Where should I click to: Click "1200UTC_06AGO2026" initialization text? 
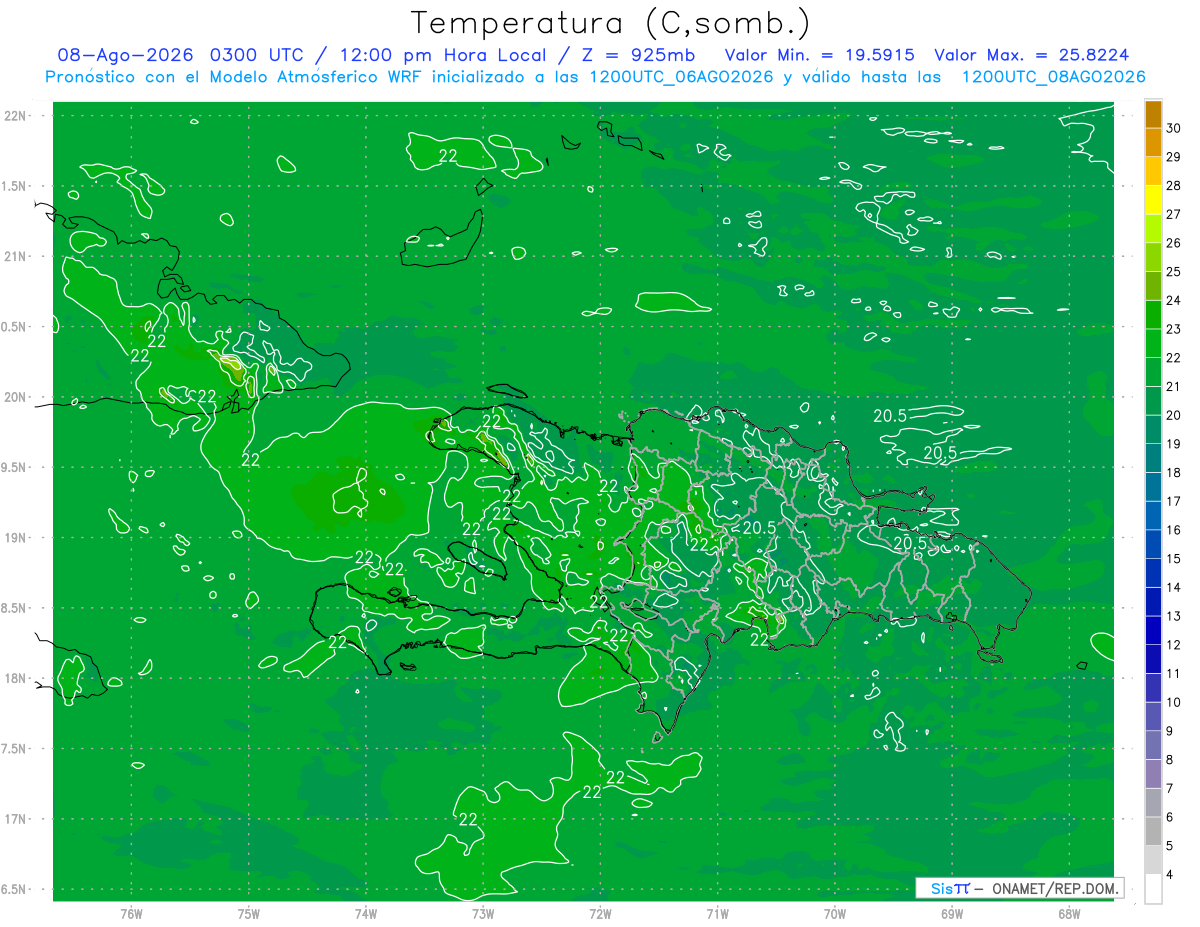[681, 77]
